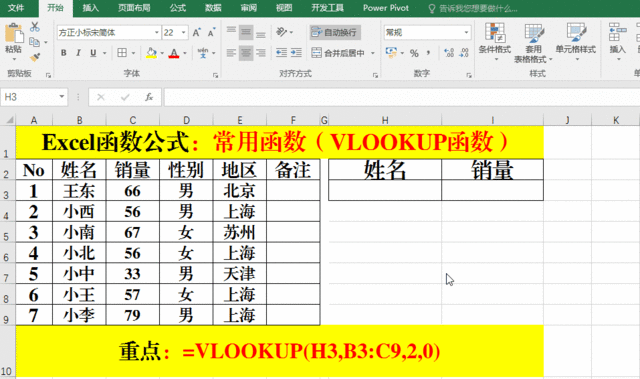Screen dimensions: 640x379
Task: Click the Percent Style icon
Action: click(414, 53)
